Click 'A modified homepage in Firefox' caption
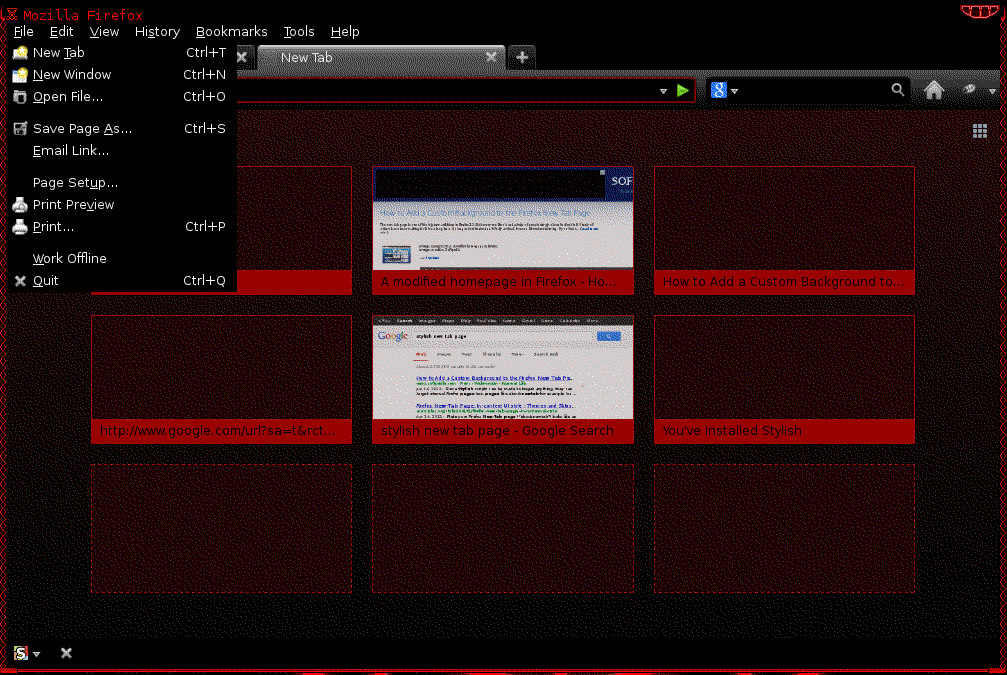Viewport: 1007px width, 675px height. pos(498,282)
